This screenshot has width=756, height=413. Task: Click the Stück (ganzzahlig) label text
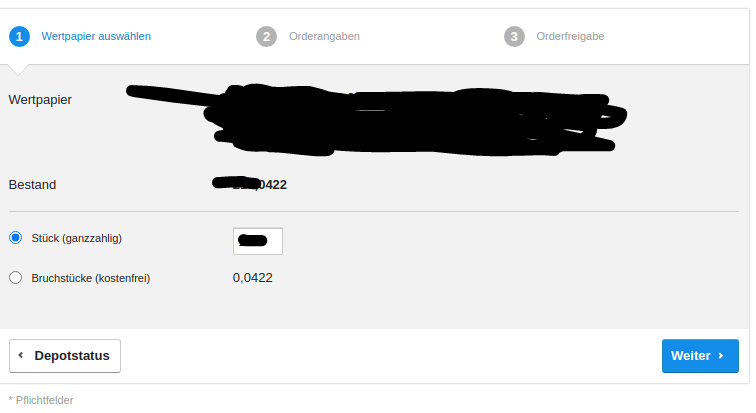tap(77, 239)
